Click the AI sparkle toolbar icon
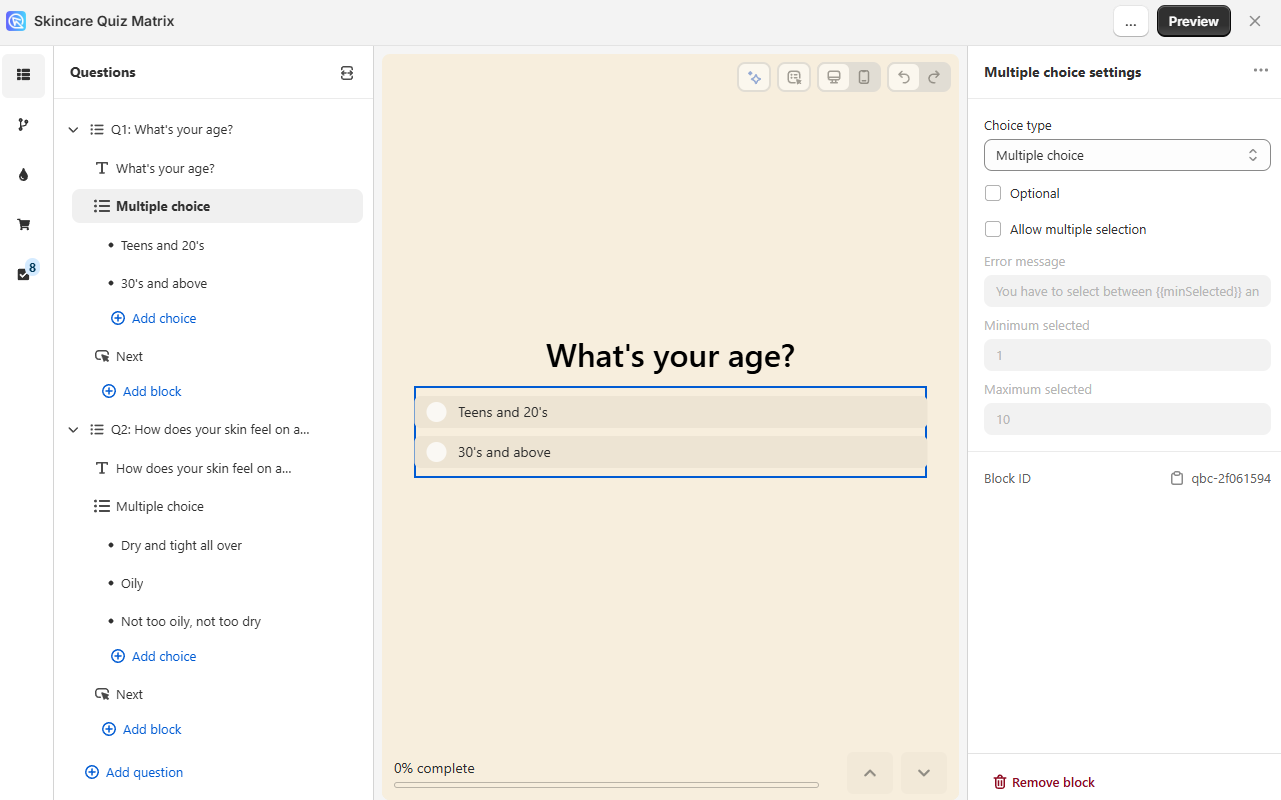Screen dimensions: 1281x800 754,78
